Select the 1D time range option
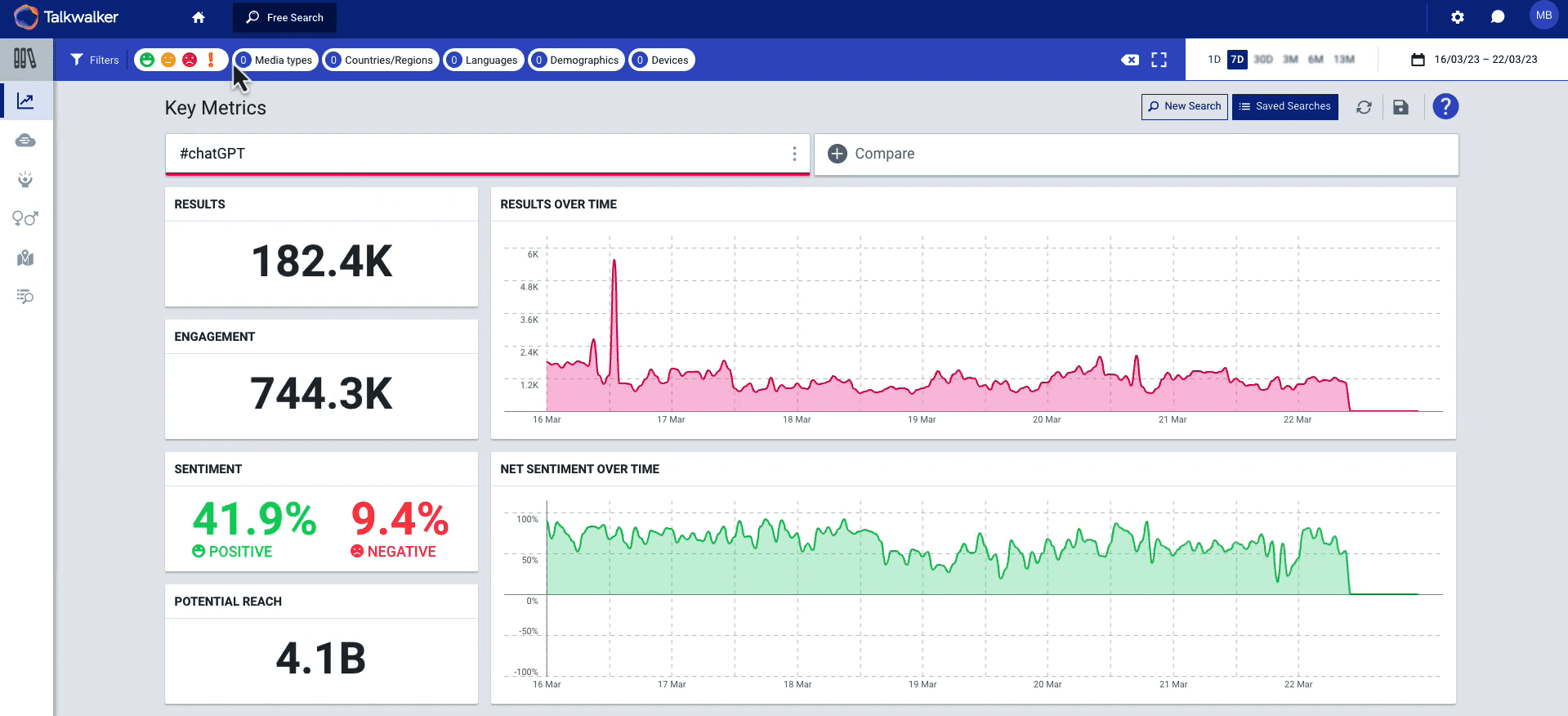The image size is (1568, 716). [1213, 60]
